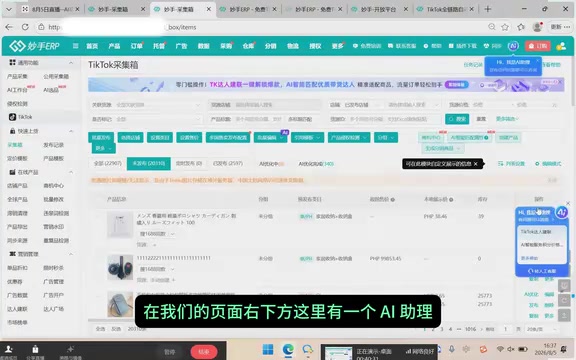Open AI工作台 in the sidebar
576x360 pixels.
coord(17,90)
